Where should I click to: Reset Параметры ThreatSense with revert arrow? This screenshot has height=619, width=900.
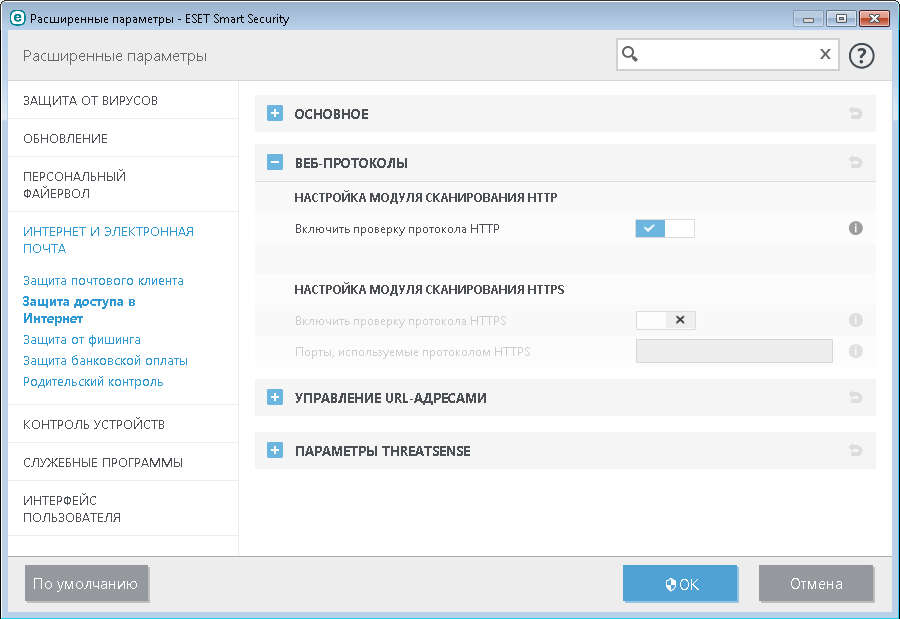(x=856, y=451)
